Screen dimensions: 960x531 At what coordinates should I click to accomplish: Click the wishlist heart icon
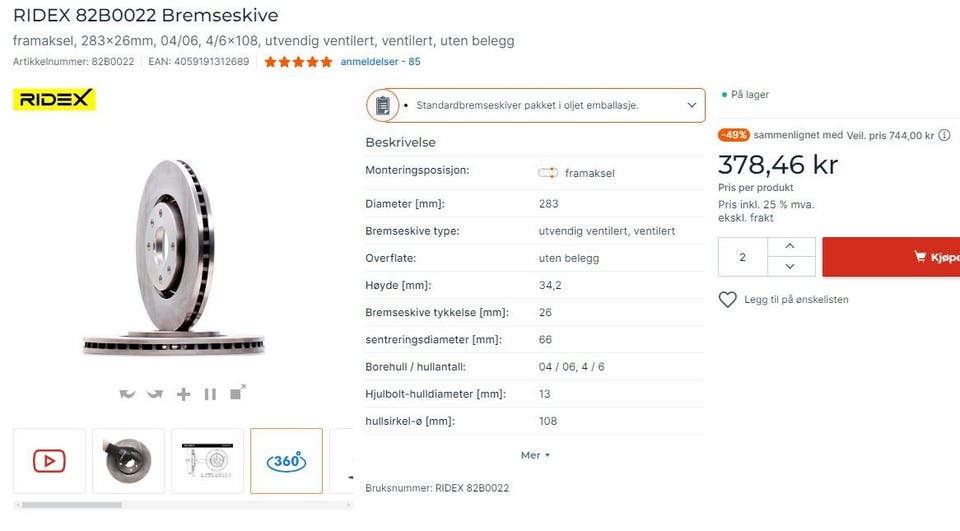coord(728,299)
